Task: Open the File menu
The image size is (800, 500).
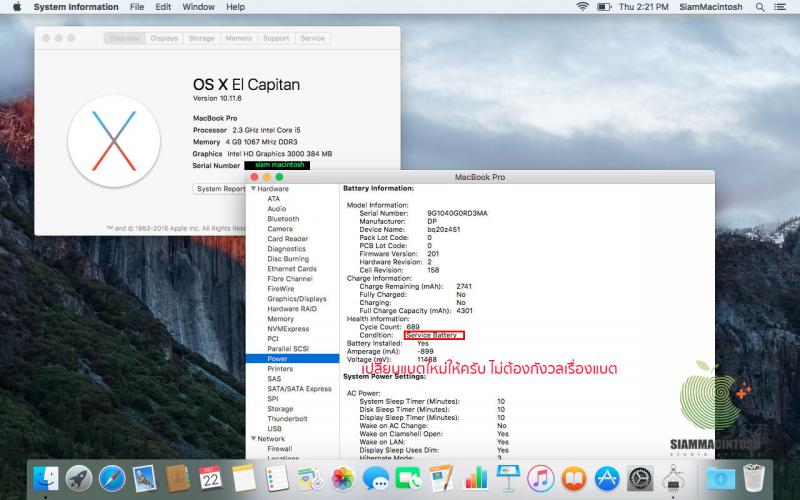Action: tap(137, 7)
